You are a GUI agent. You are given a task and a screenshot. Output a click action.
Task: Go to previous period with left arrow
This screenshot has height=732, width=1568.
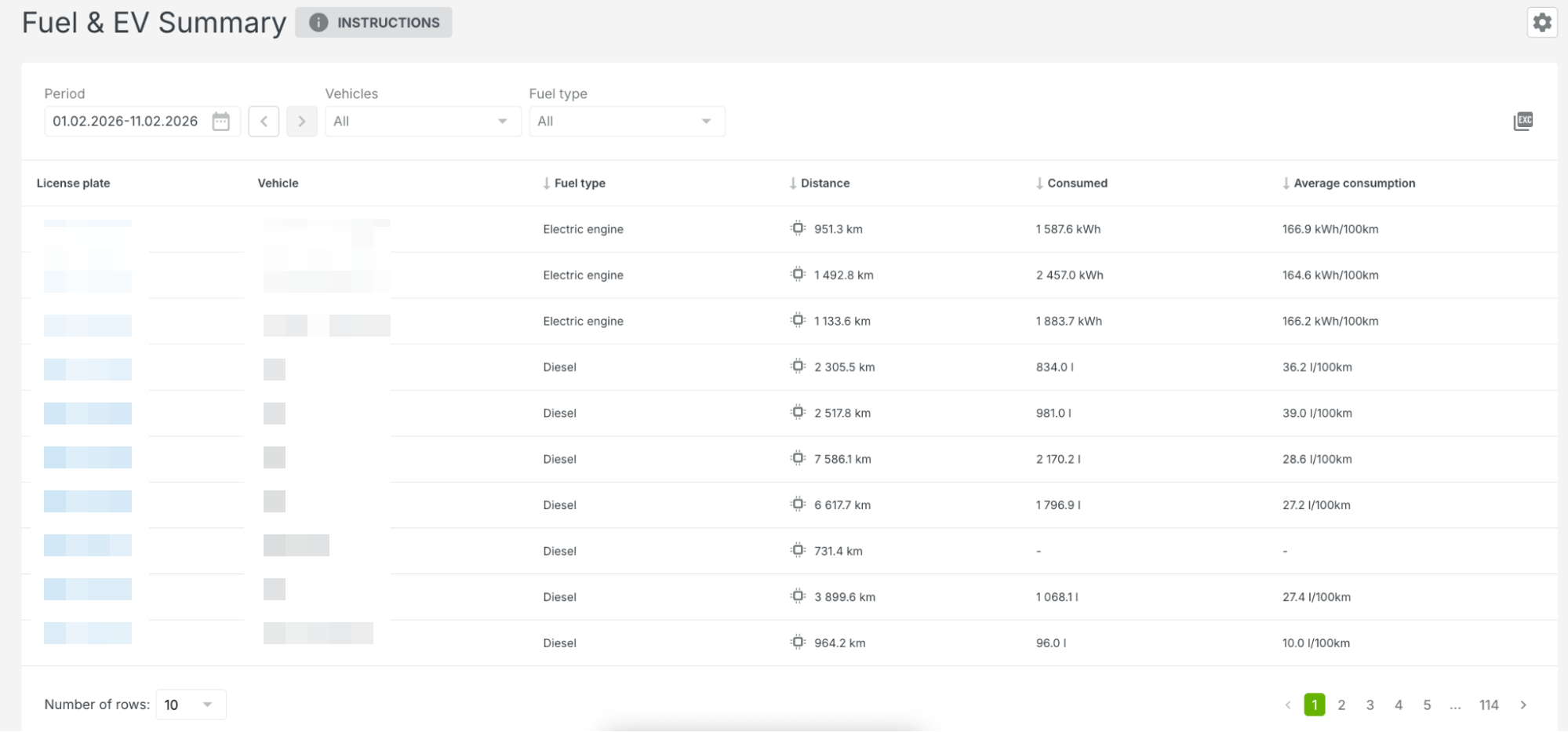[264, 122]
